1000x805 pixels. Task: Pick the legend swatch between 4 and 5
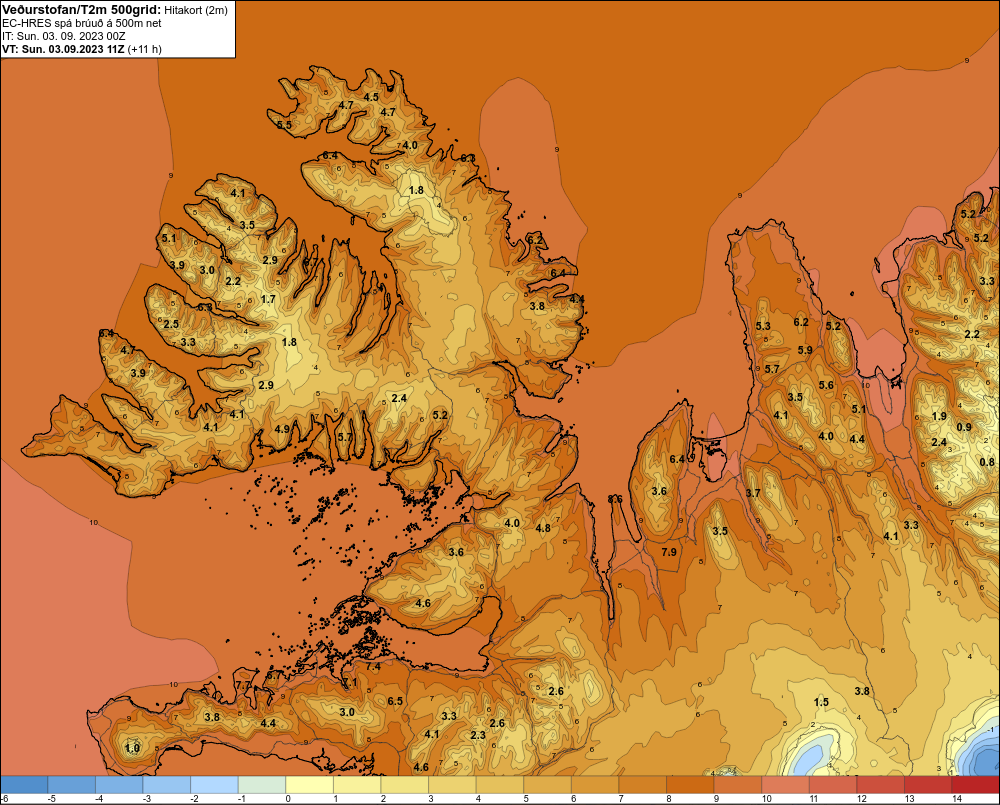(x=499, y=784)
